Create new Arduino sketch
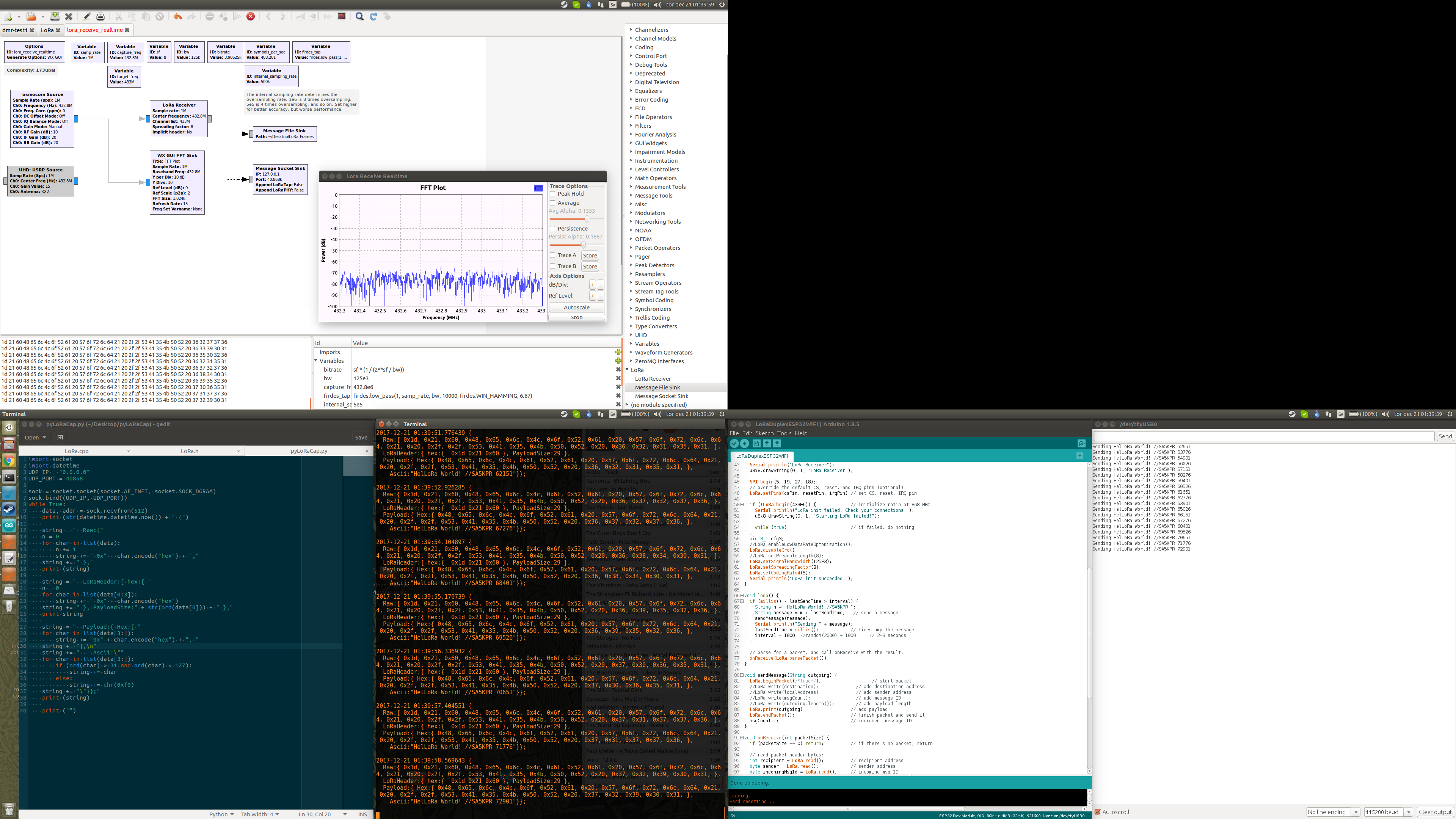The width and height of the screenshot is (1456, 819). [756, 444]
